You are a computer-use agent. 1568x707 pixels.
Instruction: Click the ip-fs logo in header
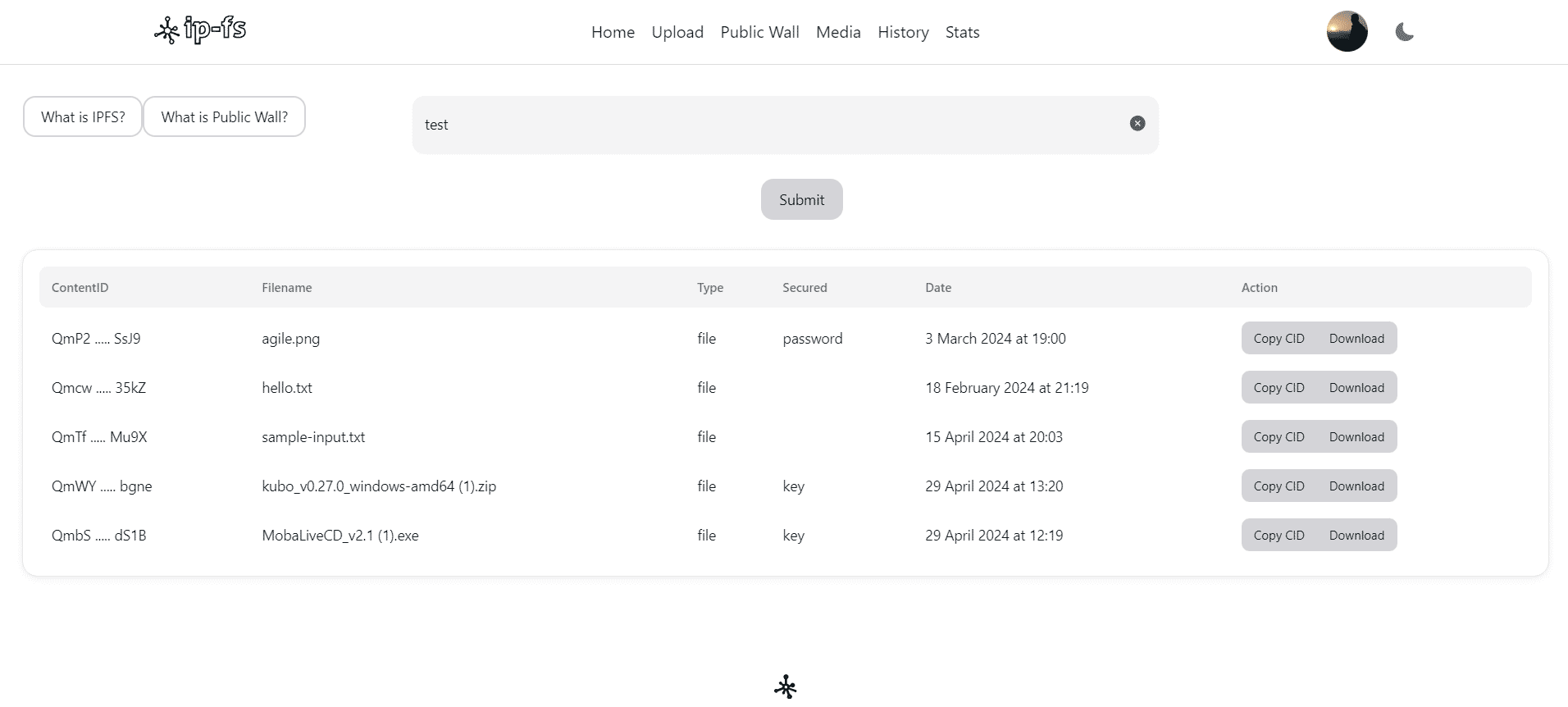pos(200,30)
